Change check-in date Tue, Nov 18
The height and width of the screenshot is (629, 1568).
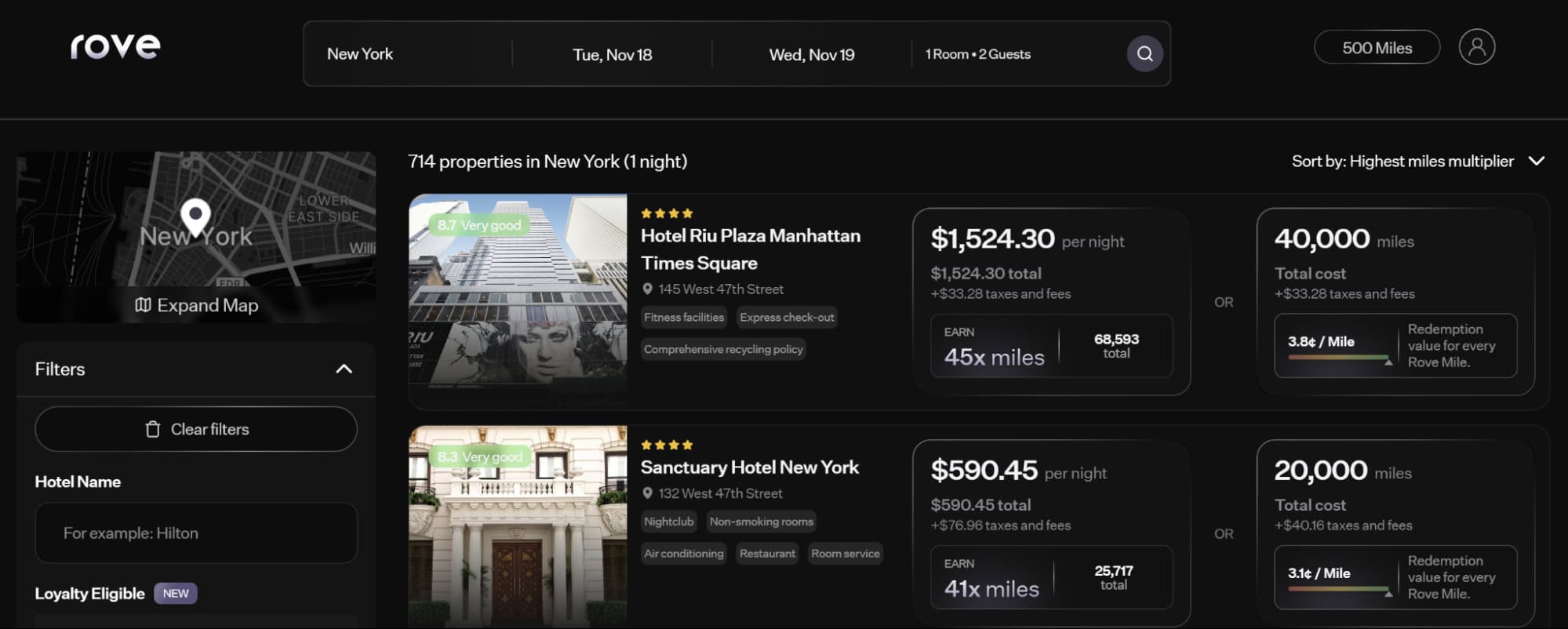[x=612, y=54]
